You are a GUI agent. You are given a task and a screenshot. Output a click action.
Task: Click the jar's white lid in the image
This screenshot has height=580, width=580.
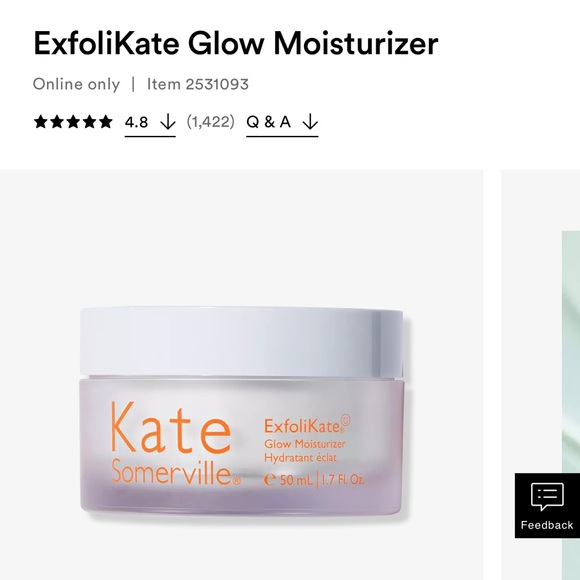241,342
